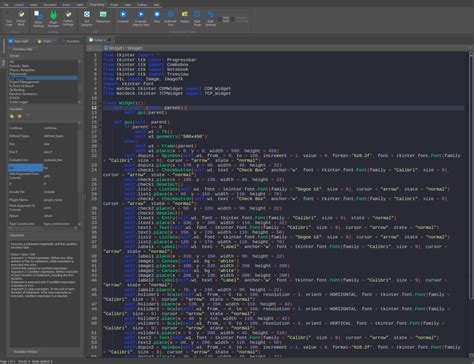Select Type Constructors function row

tap(43, 224)
